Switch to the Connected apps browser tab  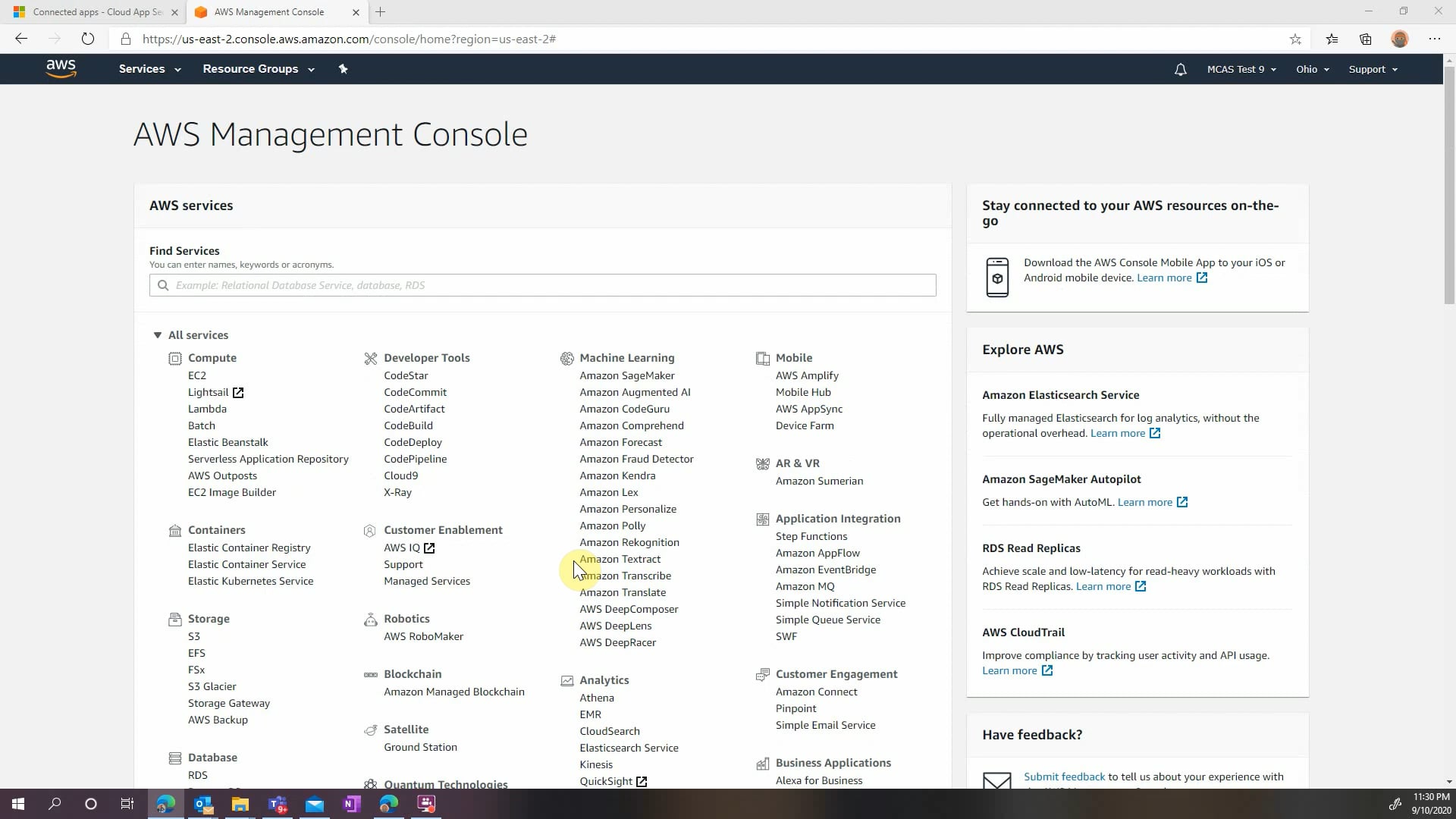point(97,12)
